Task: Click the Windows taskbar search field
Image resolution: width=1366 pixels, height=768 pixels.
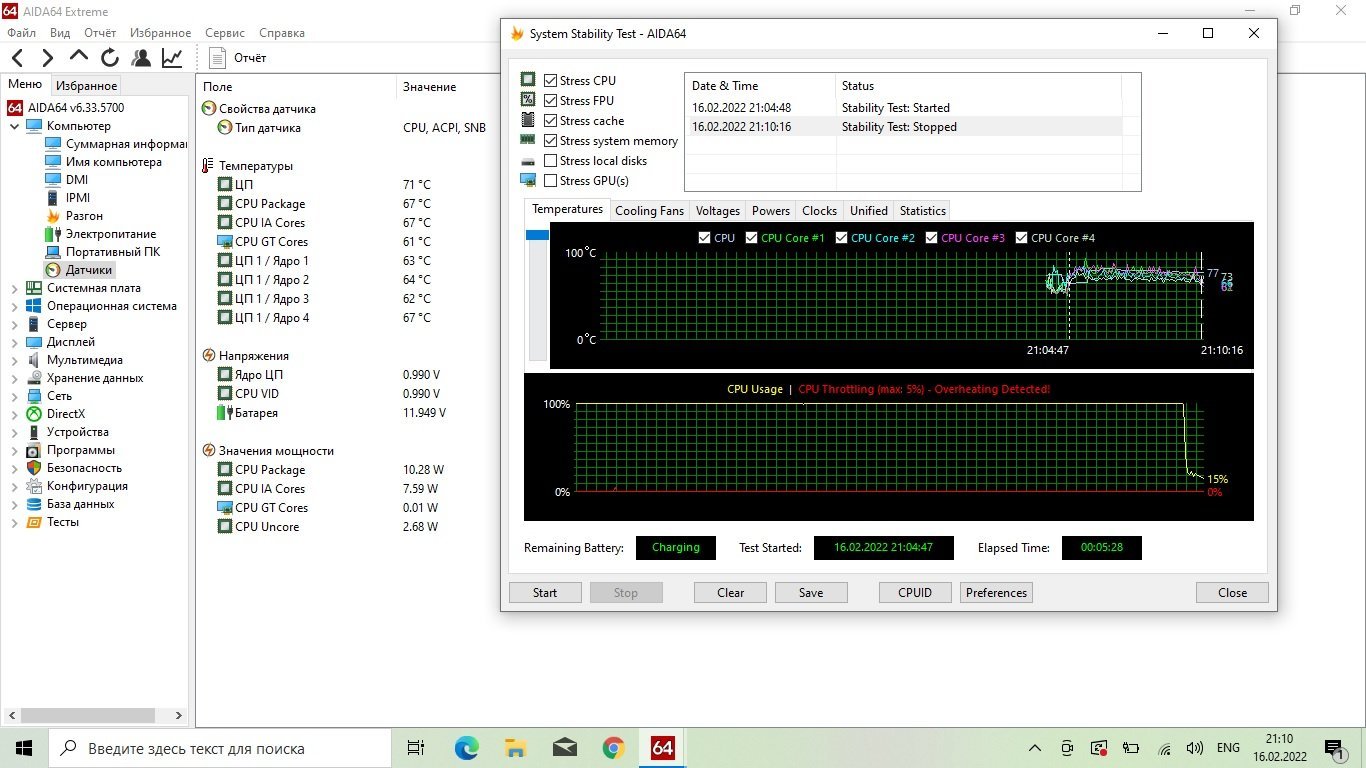Action: click(x=220, y=748)
